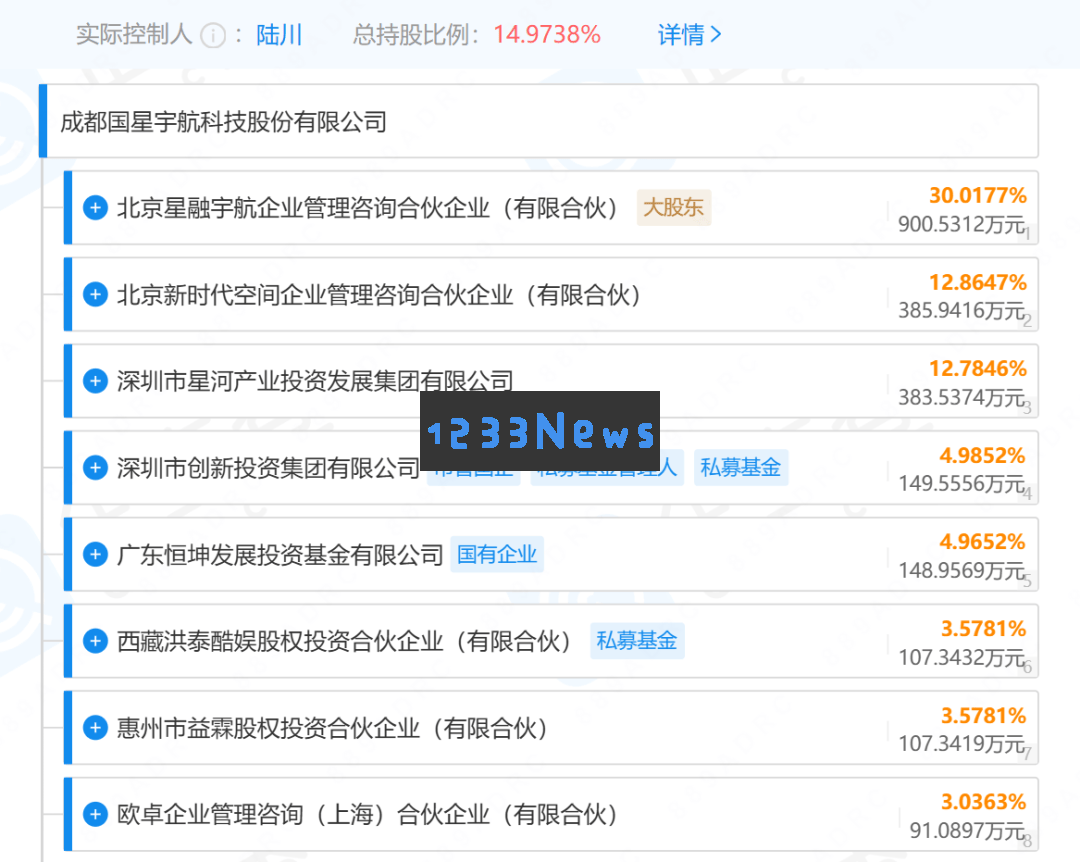Open 深圳市创新投资集团有限公司 company name

point(268,468)
